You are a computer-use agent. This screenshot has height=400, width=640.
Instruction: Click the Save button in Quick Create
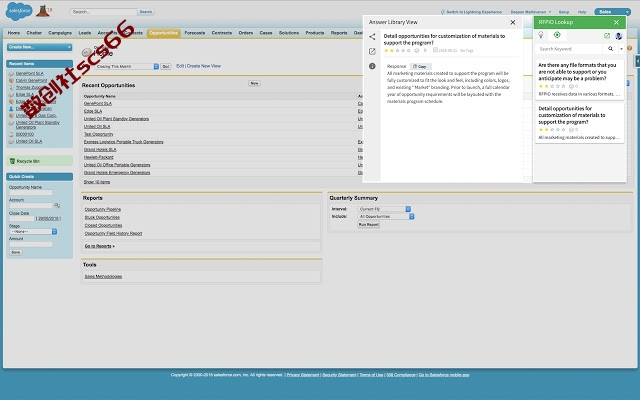pyautogui.click(x=16, y=252)
